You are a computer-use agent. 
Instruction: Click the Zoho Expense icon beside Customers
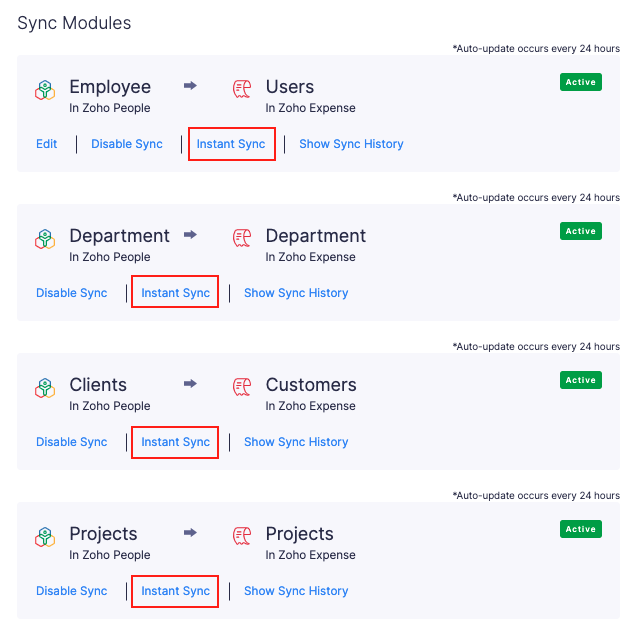[x=242, y=387]
